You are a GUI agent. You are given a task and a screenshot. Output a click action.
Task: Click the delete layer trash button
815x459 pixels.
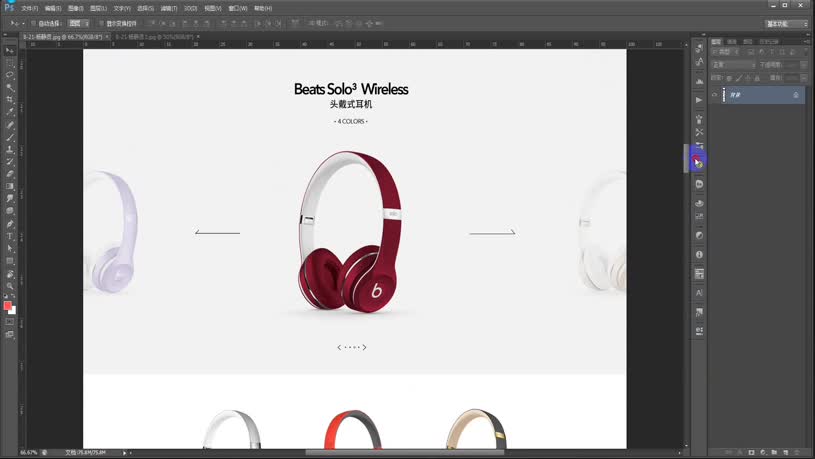[x=797, y=453]
